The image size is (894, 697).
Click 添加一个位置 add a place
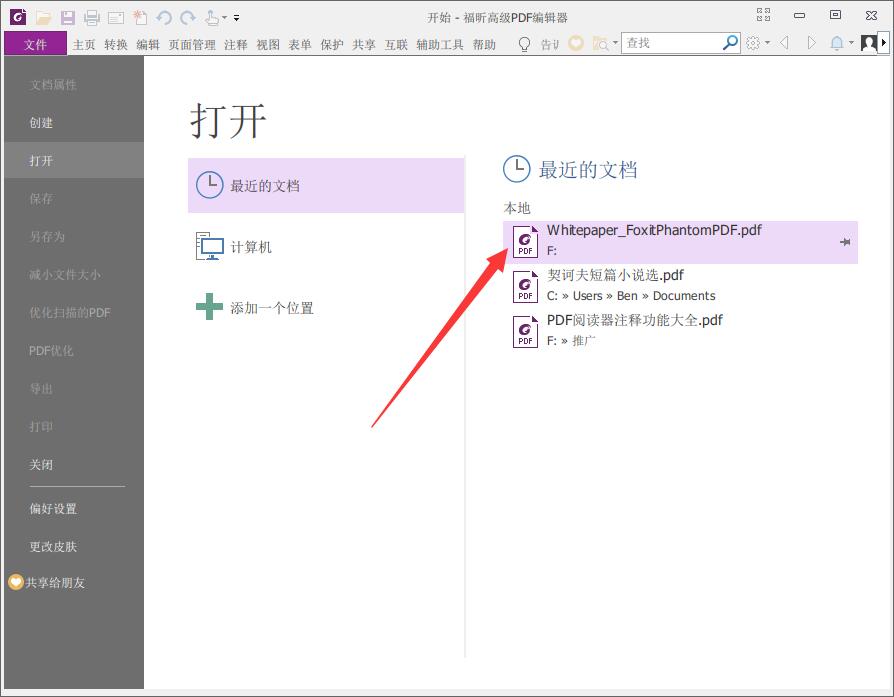326,308
